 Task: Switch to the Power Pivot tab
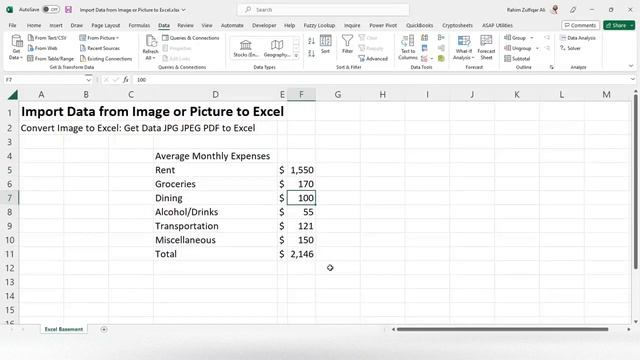[383, 25]
